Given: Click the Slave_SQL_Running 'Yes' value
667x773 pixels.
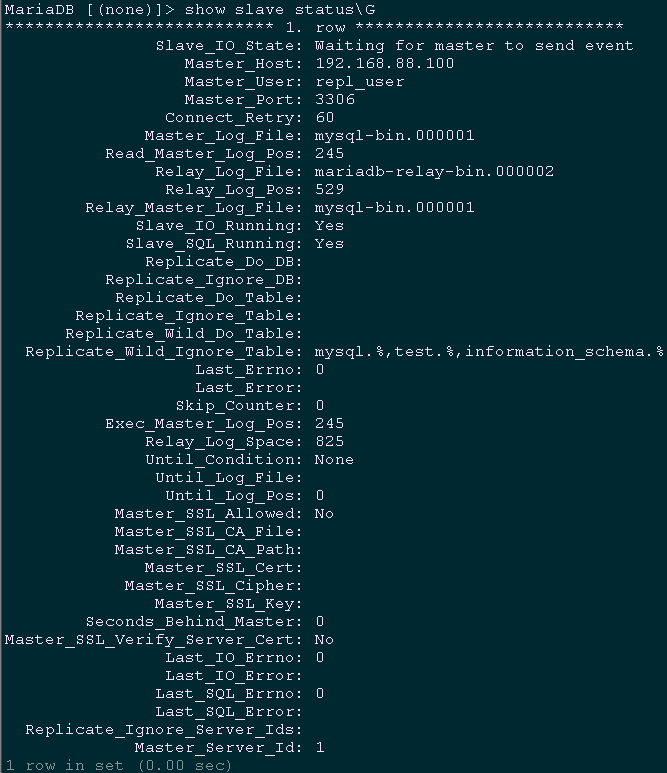Looking at the screenshot, I should [329, 243].
